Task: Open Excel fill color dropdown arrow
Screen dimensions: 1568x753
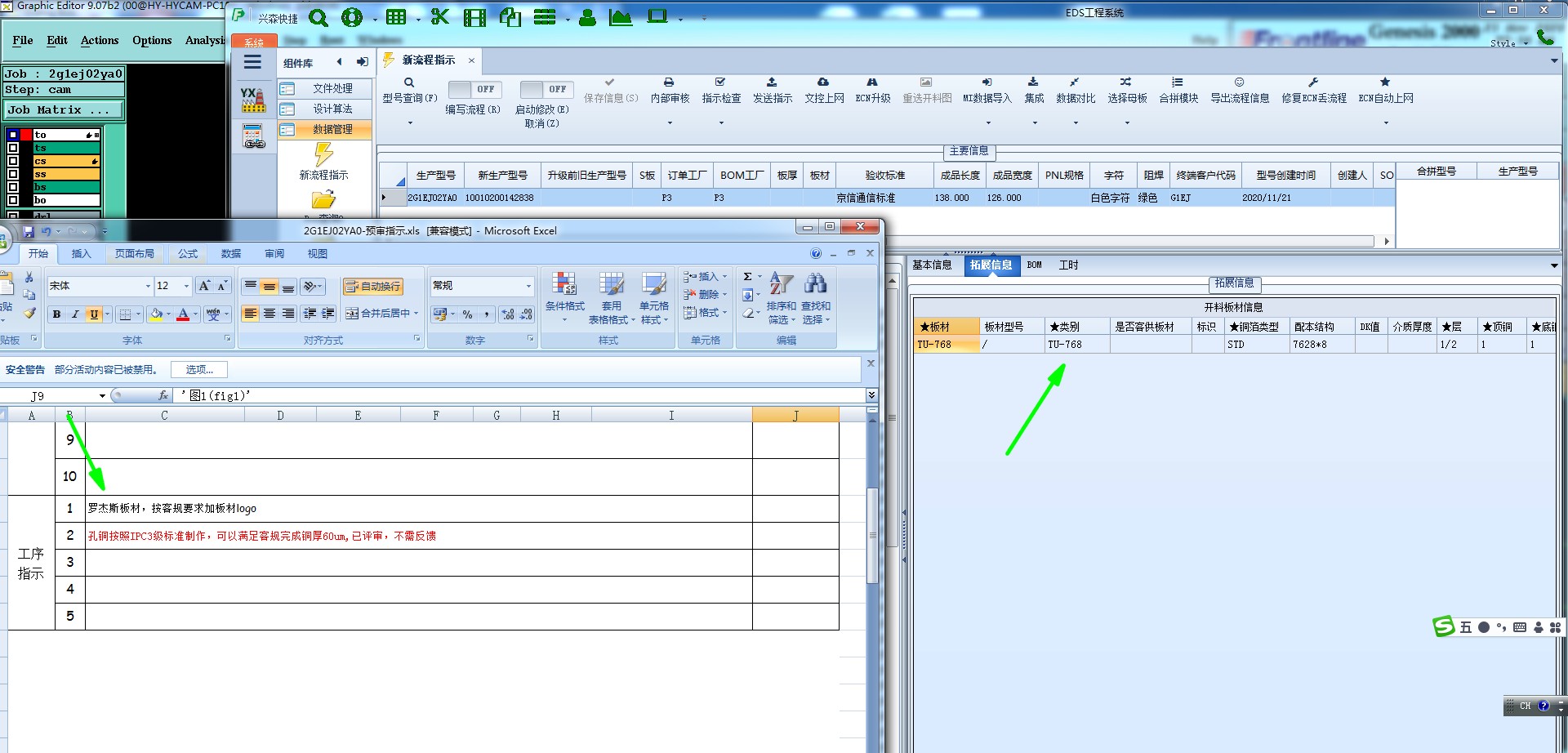Action: (x=168, y=314)
